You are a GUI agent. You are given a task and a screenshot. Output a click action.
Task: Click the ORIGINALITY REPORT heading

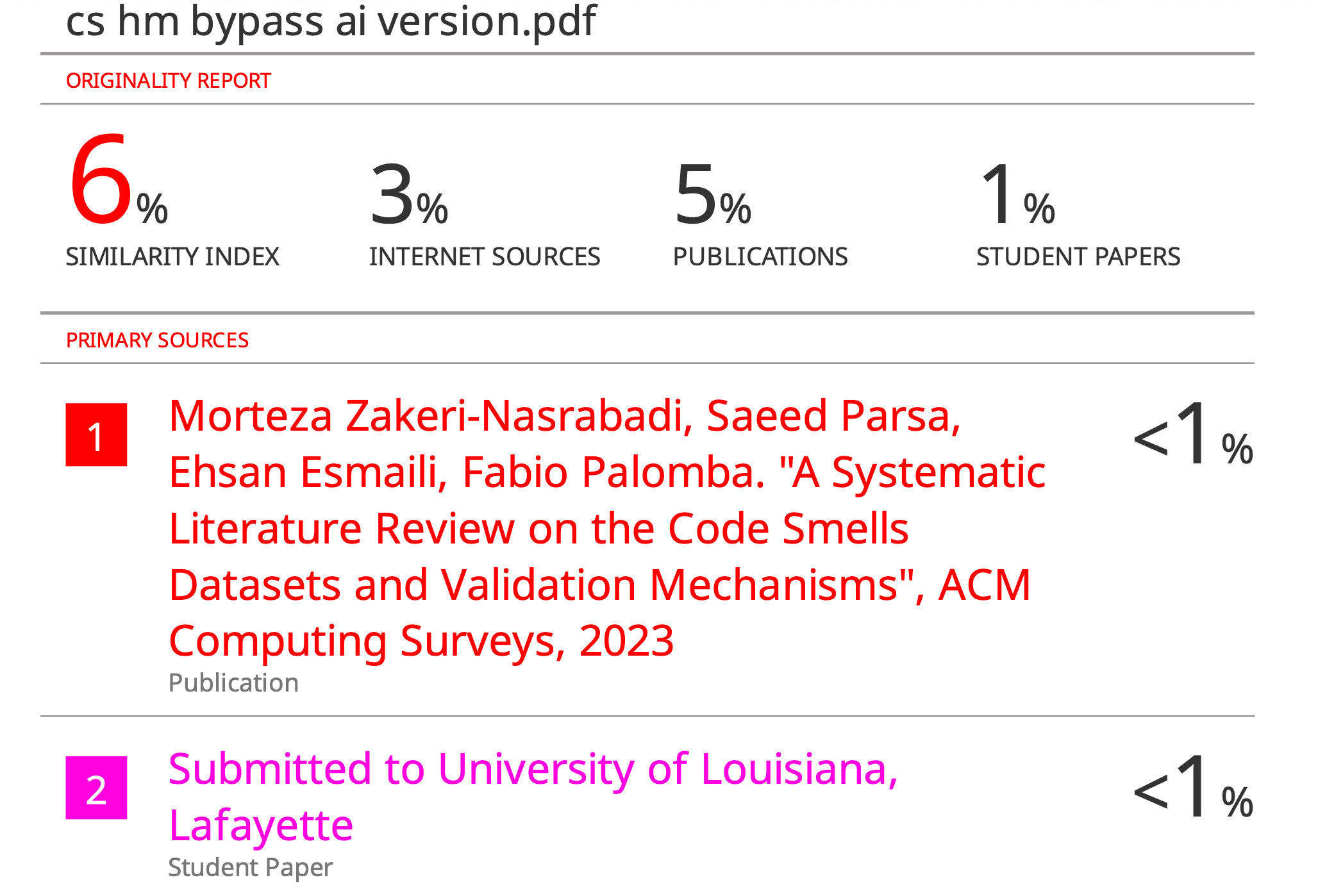(168, 81)
